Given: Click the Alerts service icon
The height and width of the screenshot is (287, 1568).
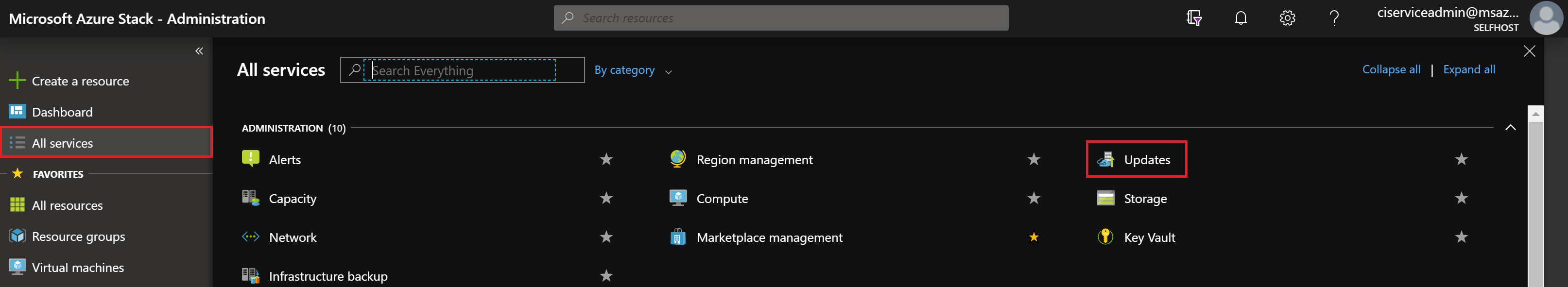Looking at the screenshot, I should [250, 159].
